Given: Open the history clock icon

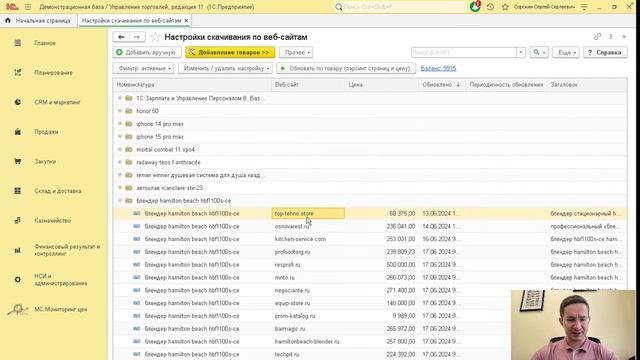Looking at the screenshot, I should pyautogui.click(x=490, y=7).
